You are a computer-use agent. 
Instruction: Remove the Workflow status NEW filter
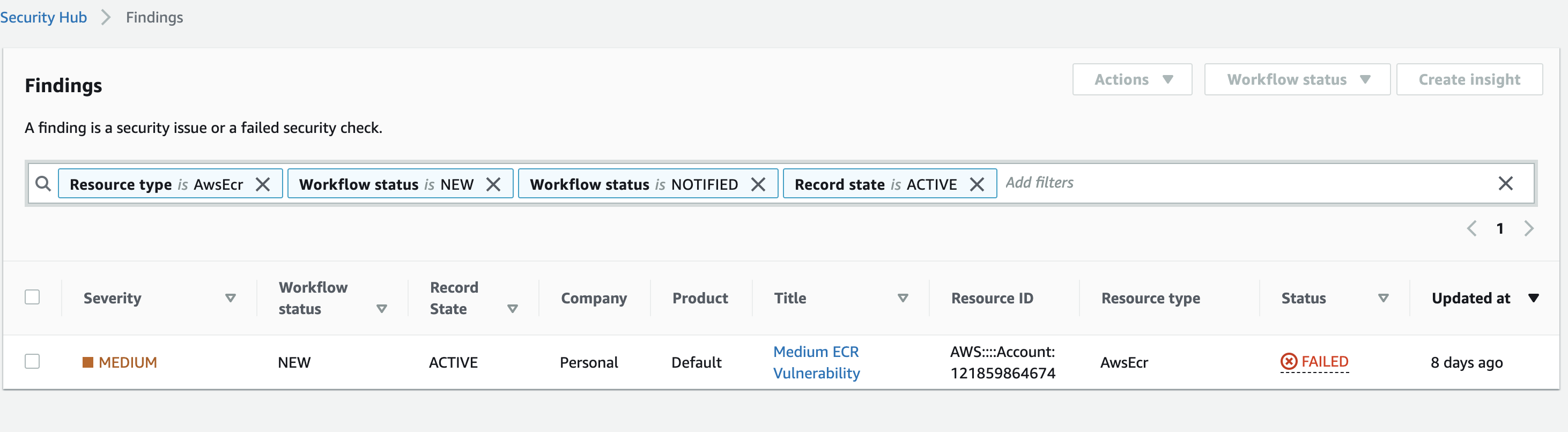tap(494, 184)
